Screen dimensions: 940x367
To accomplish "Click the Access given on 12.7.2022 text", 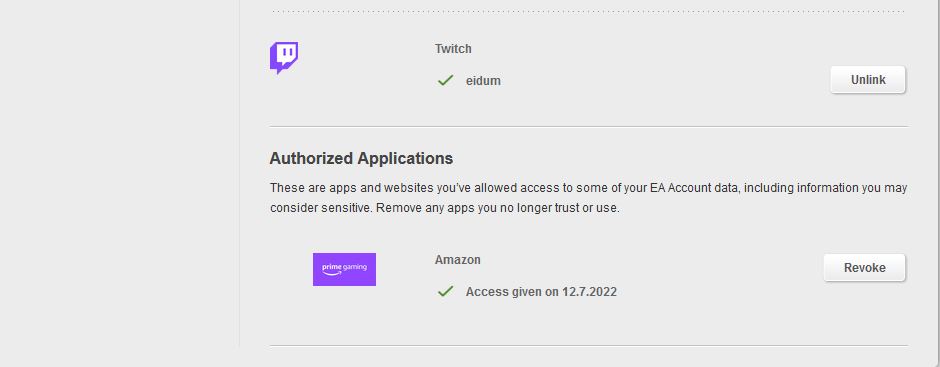I will pyautogui.click(x=541, y=292).
